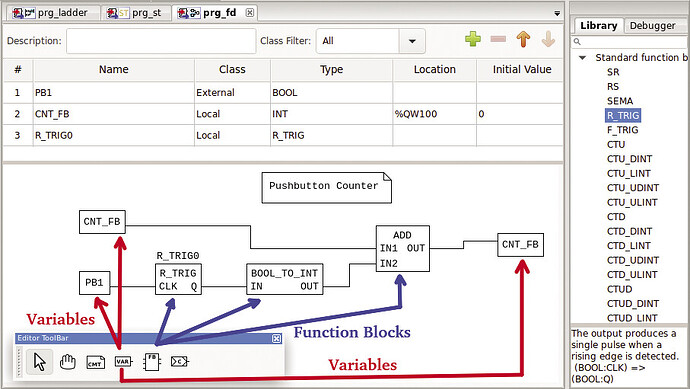Select CTUD_DINT in the library

pyautogui.click(x=633, y=304)
